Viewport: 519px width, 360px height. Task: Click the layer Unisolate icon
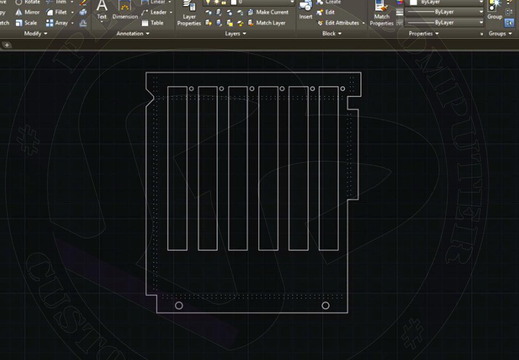[219, 23]
